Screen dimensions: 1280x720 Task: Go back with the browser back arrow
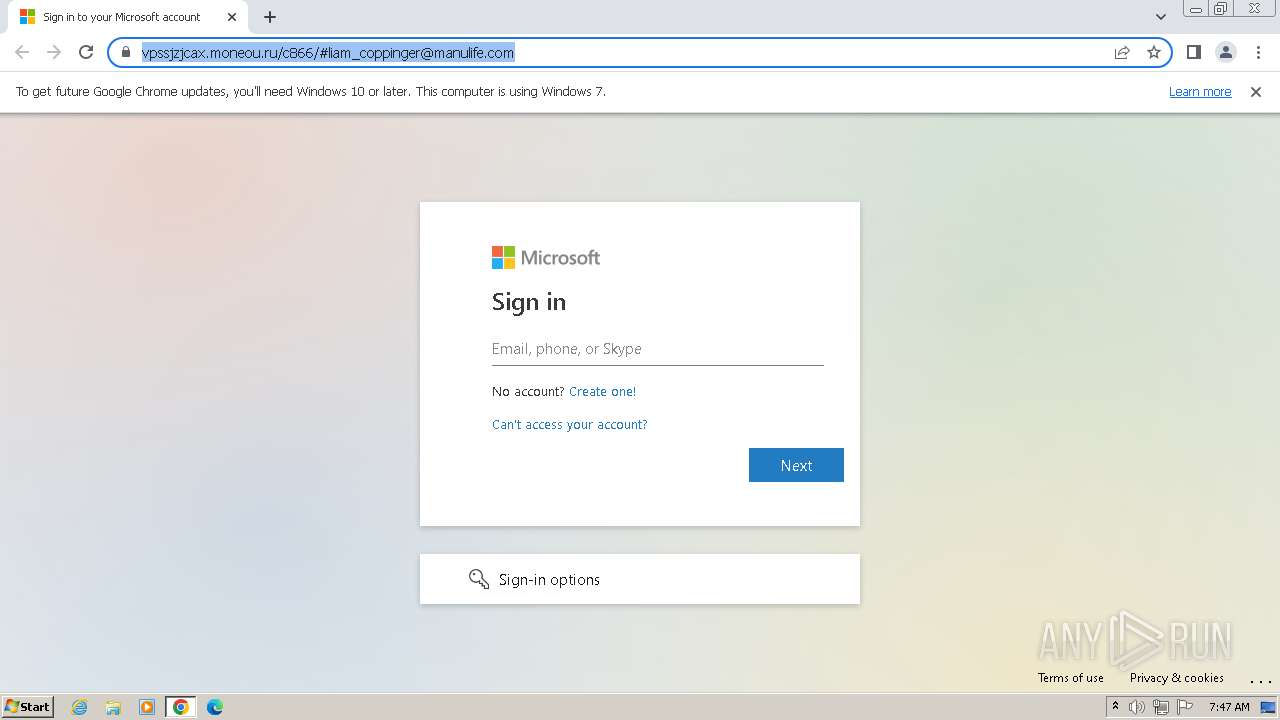coord(22,52)
